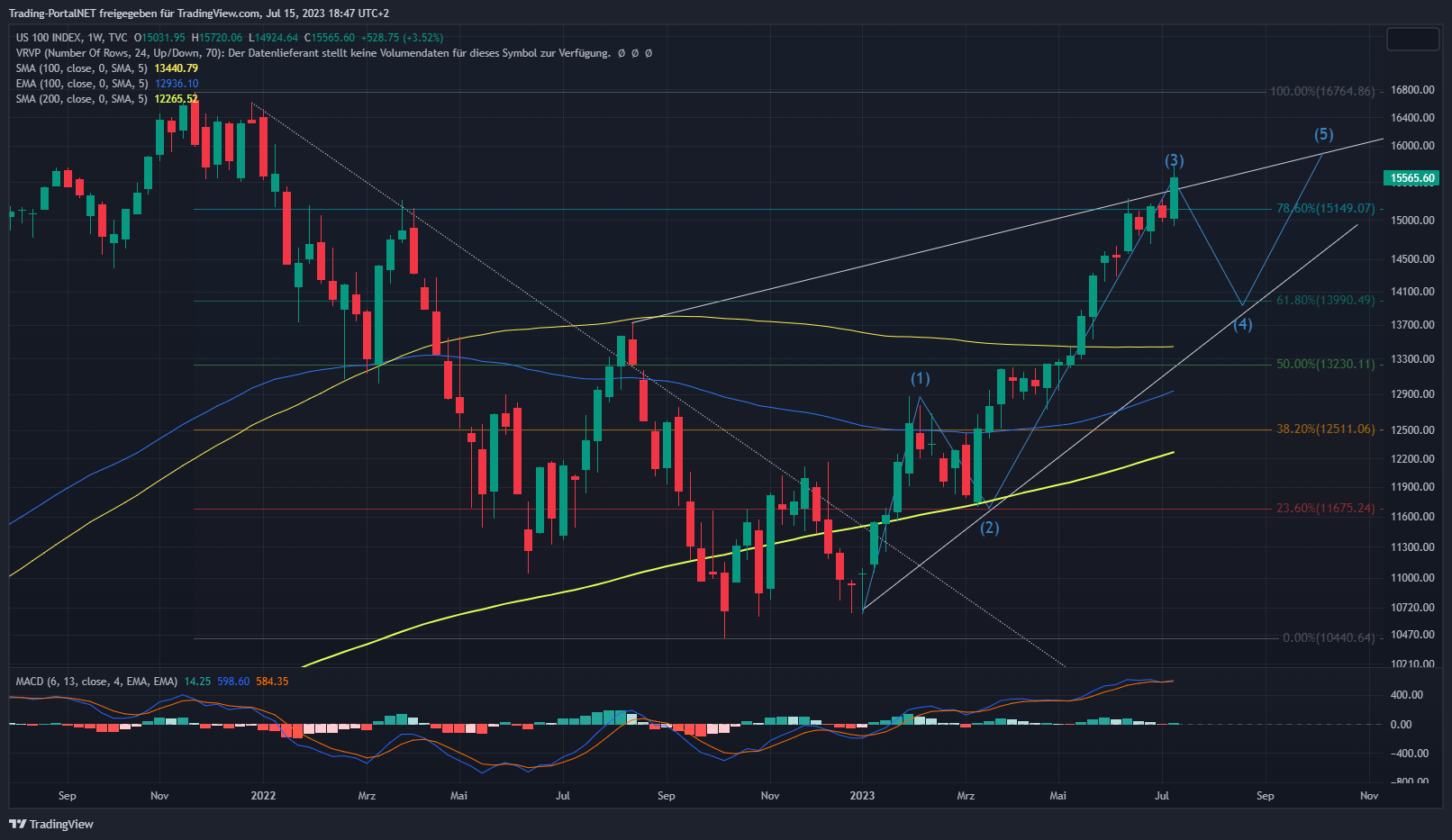
Task: Select the 23.60% Fibonacci level label
Action: point(1325,509)
